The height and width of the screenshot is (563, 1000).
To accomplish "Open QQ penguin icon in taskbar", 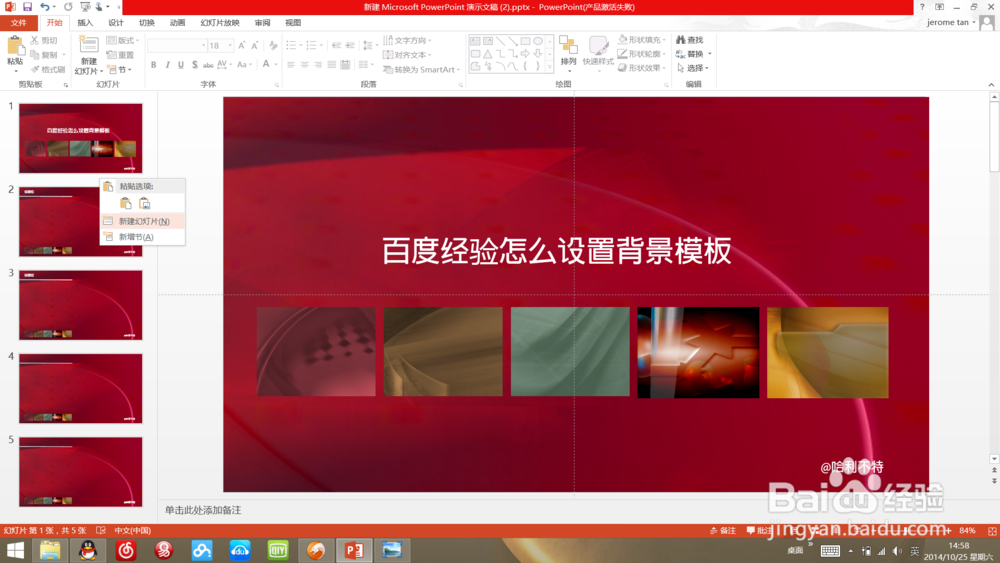I will click(88, 550).
